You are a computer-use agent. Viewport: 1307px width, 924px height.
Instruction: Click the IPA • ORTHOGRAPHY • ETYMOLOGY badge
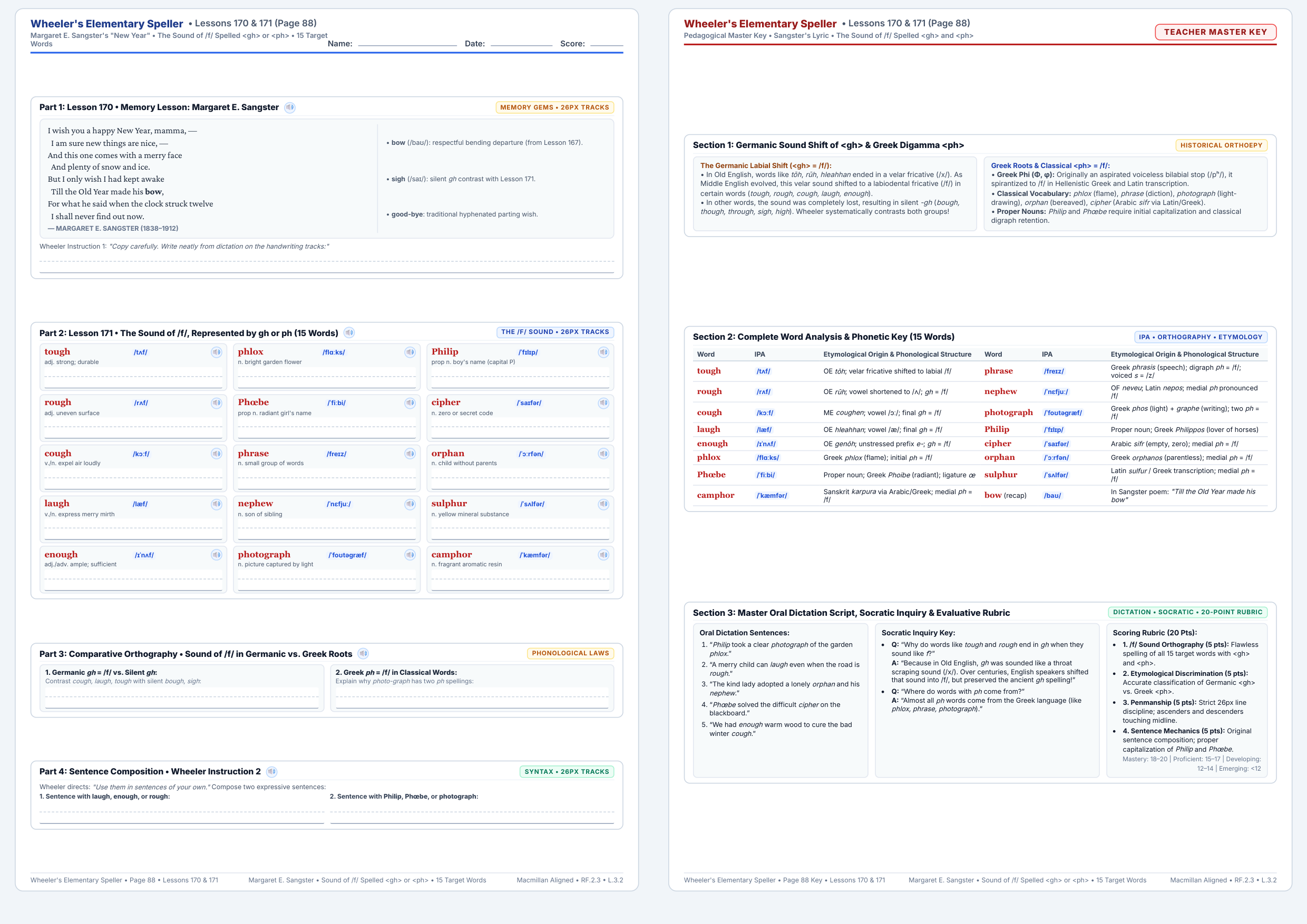click(x=1201, y=337)
